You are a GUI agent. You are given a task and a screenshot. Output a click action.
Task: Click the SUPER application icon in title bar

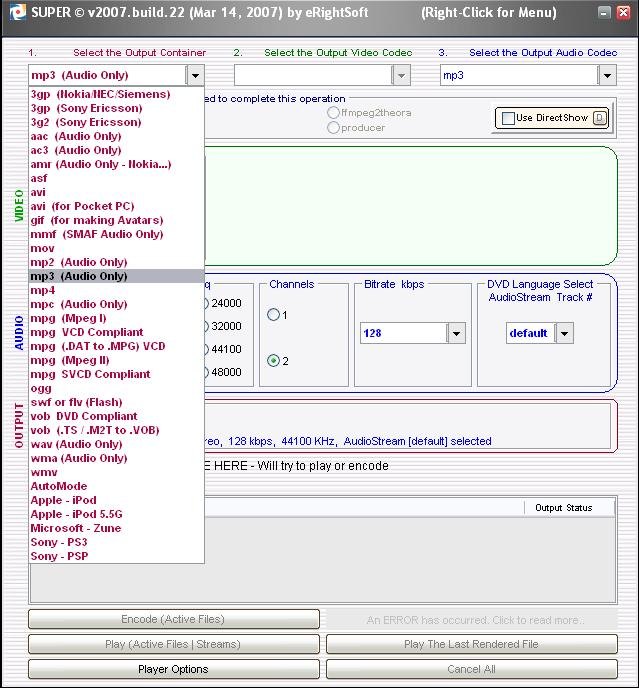17,12
